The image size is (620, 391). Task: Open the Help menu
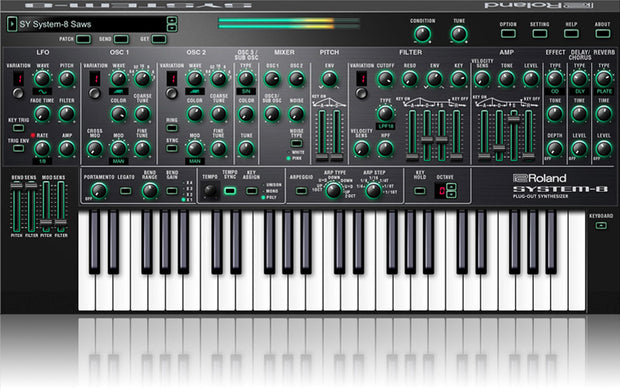571,34
